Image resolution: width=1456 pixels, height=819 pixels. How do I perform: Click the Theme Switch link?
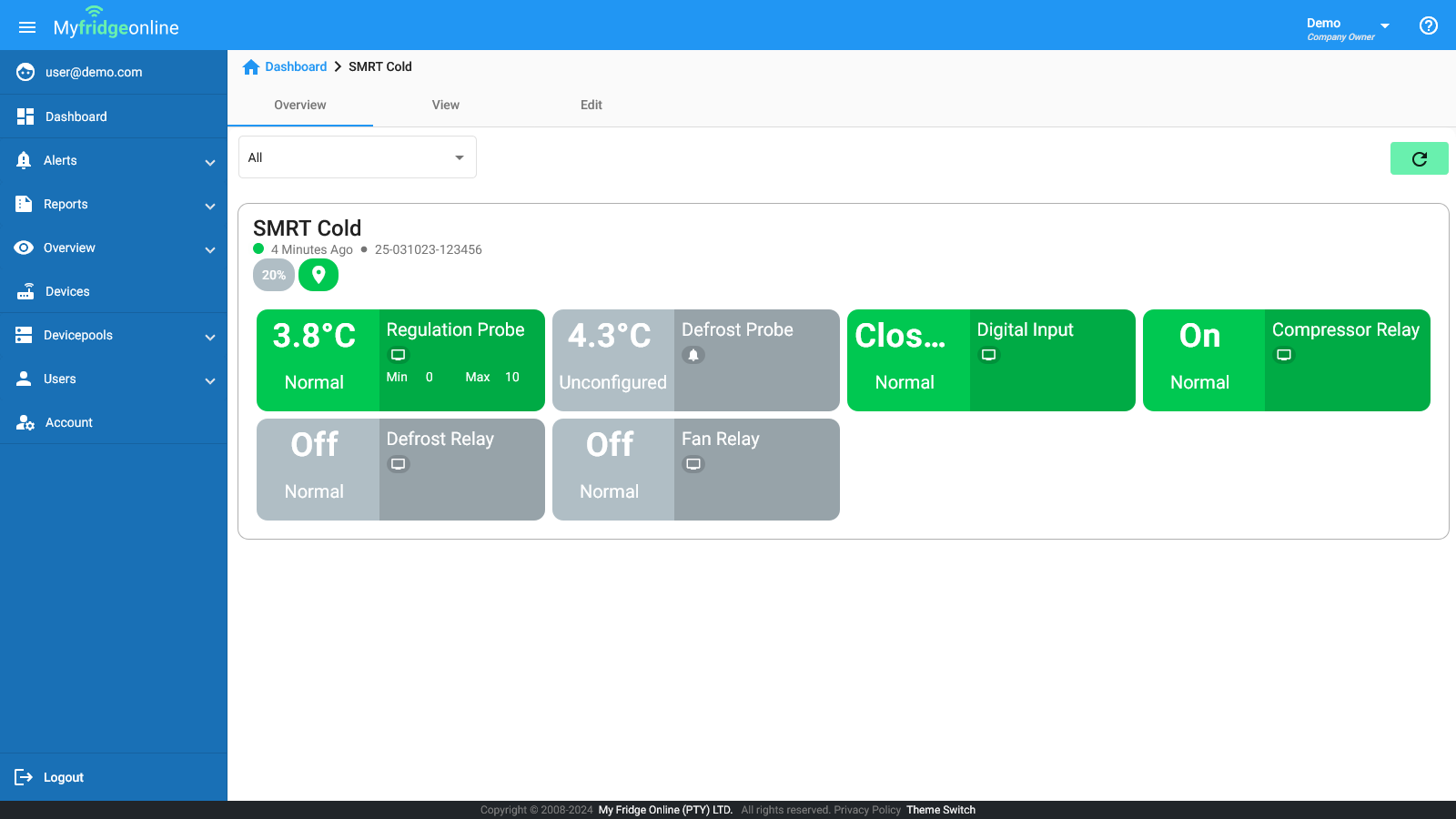941,810
